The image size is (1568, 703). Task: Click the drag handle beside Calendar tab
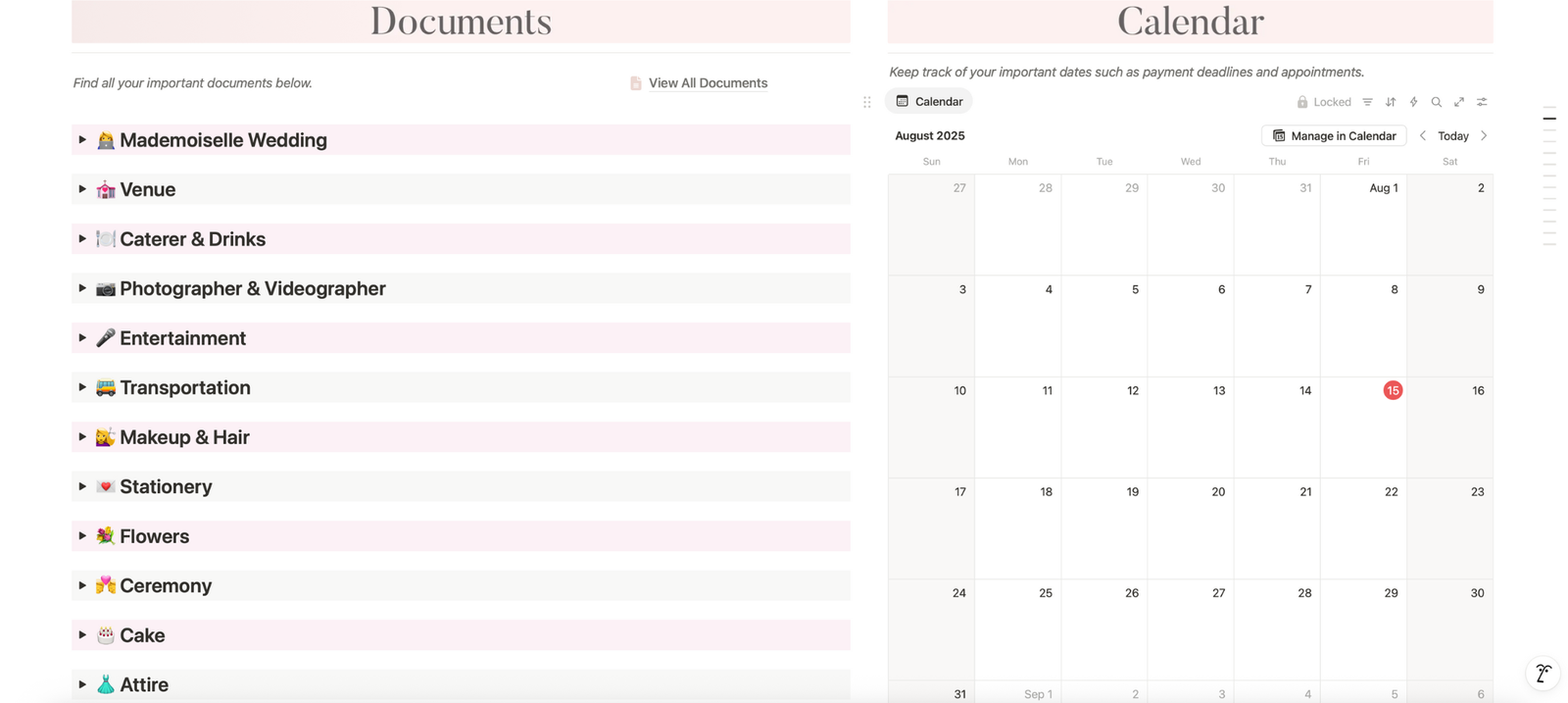867,102
